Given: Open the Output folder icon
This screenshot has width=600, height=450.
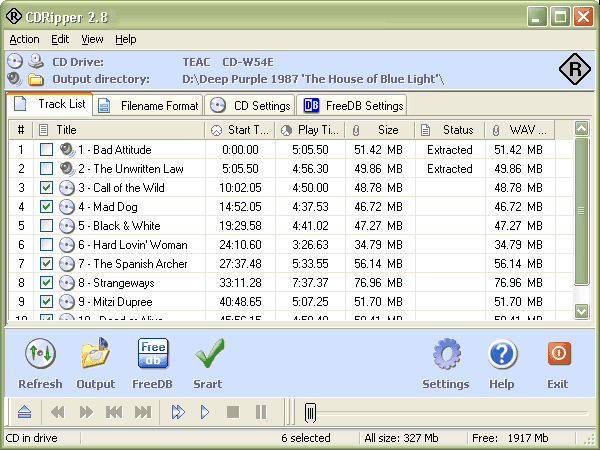Looking at the screenshot, I should pos(96,355).
